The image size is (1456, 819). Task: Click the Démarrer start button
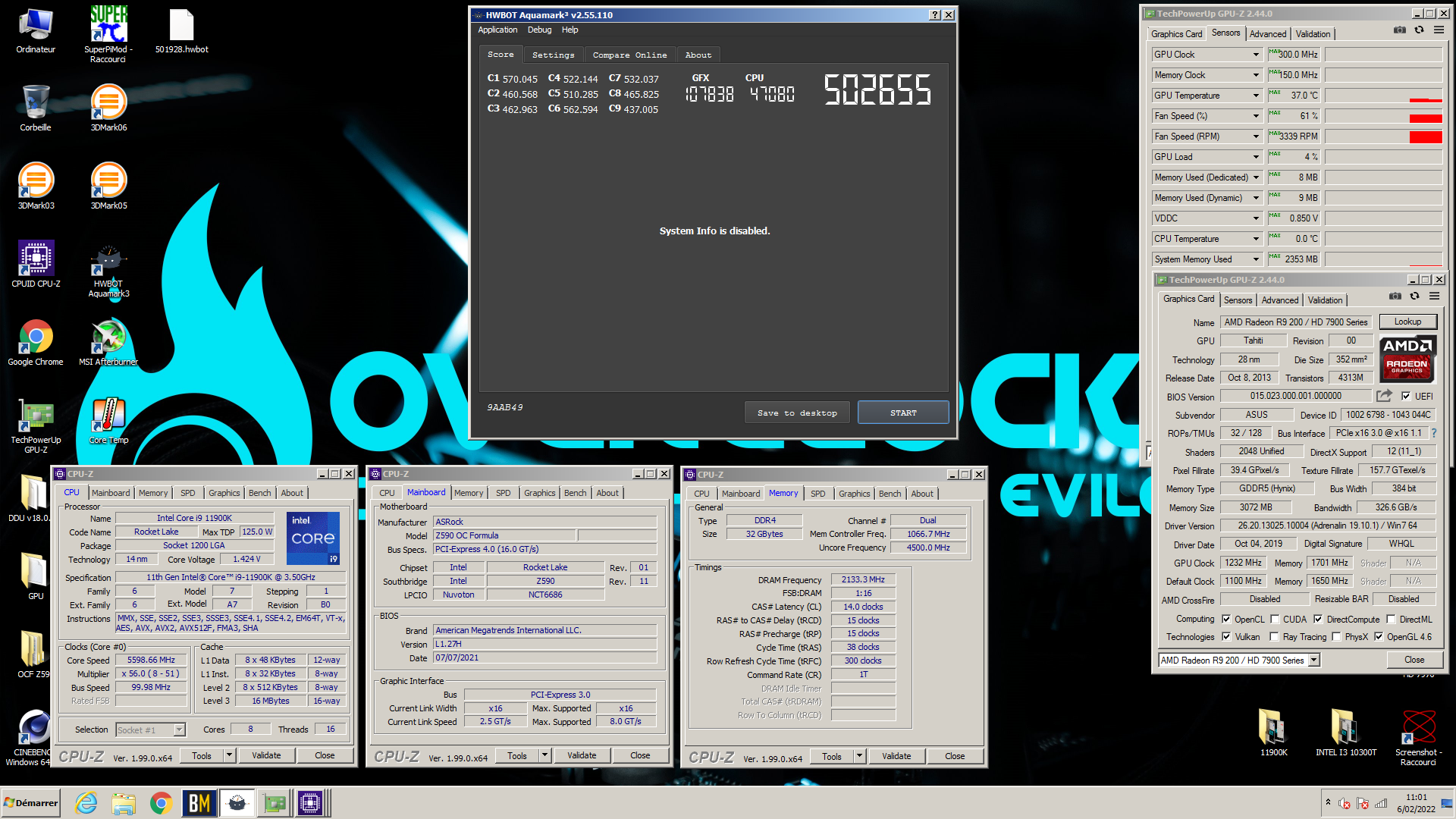31,803
